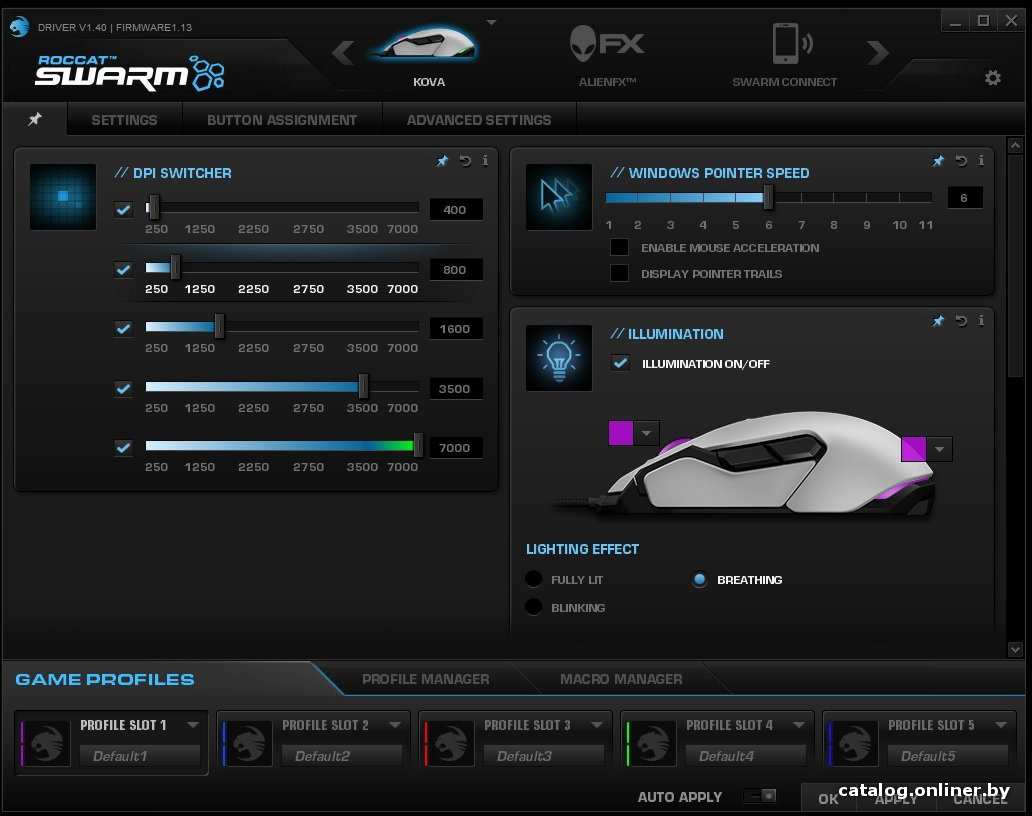Click the Default1 profile name field
This screenshot has height=816, width=1032.
click(140, 755)
